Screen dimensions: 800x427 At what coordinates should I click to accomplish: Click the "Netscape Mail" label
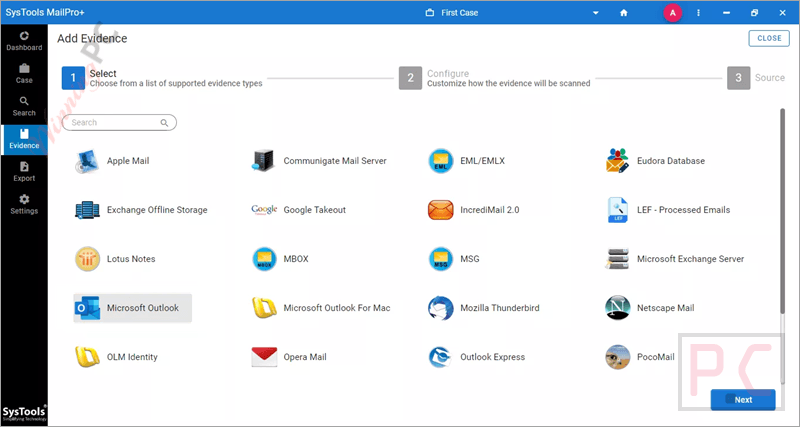665,308
